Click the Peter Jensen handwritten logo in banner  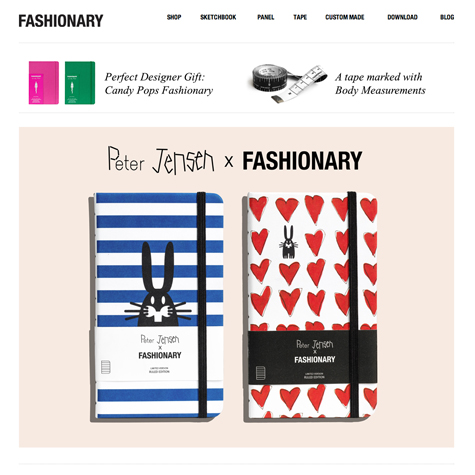[161, 161]
